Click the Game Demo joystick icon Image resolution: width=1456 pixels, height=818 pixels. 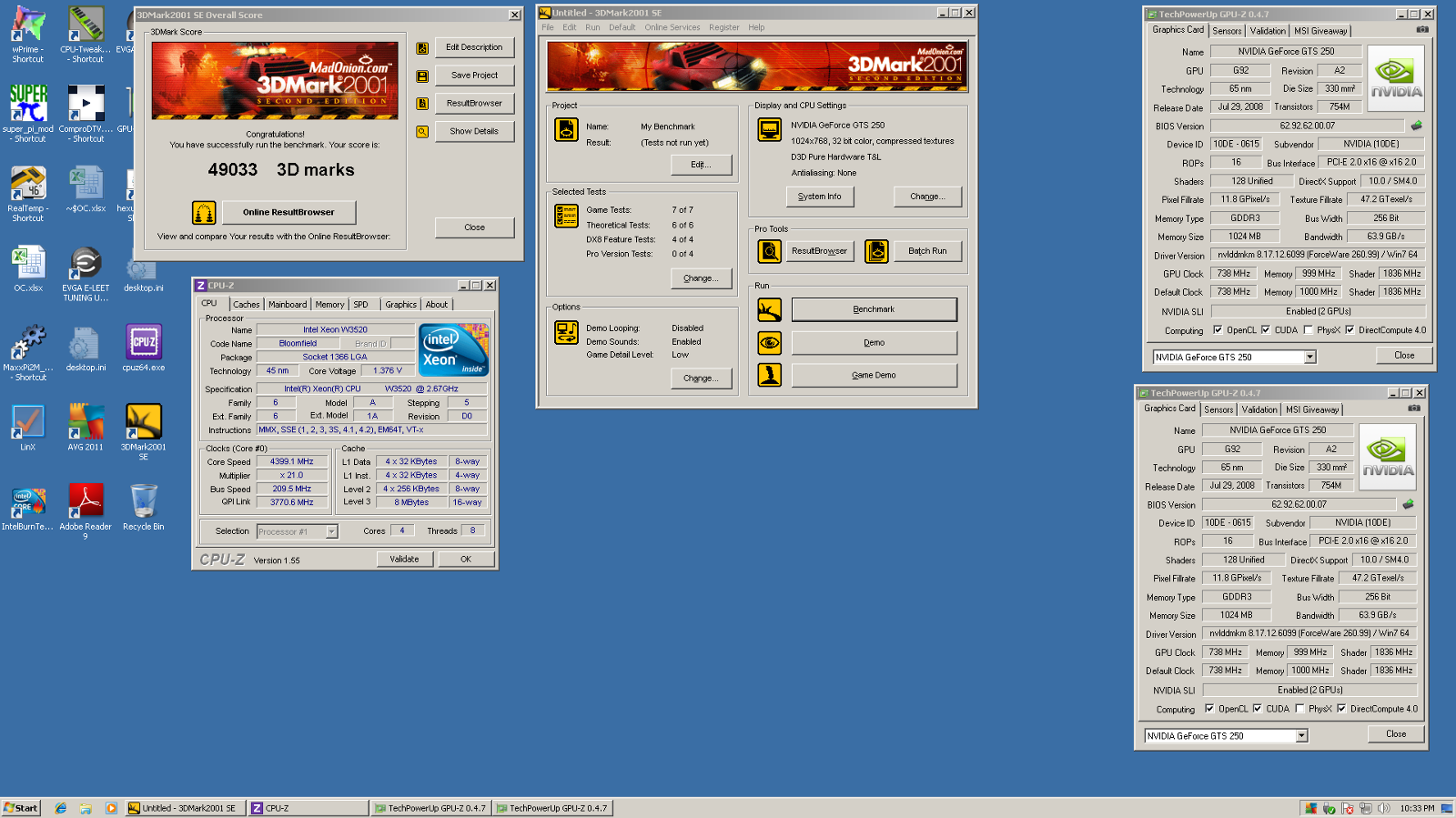769,375
